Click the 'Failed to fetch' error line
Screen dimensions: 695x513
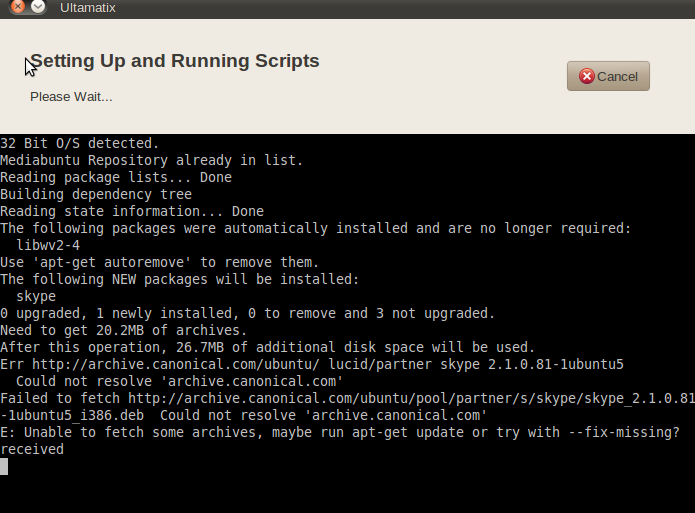pyautogui.click(x=348, y=398)
